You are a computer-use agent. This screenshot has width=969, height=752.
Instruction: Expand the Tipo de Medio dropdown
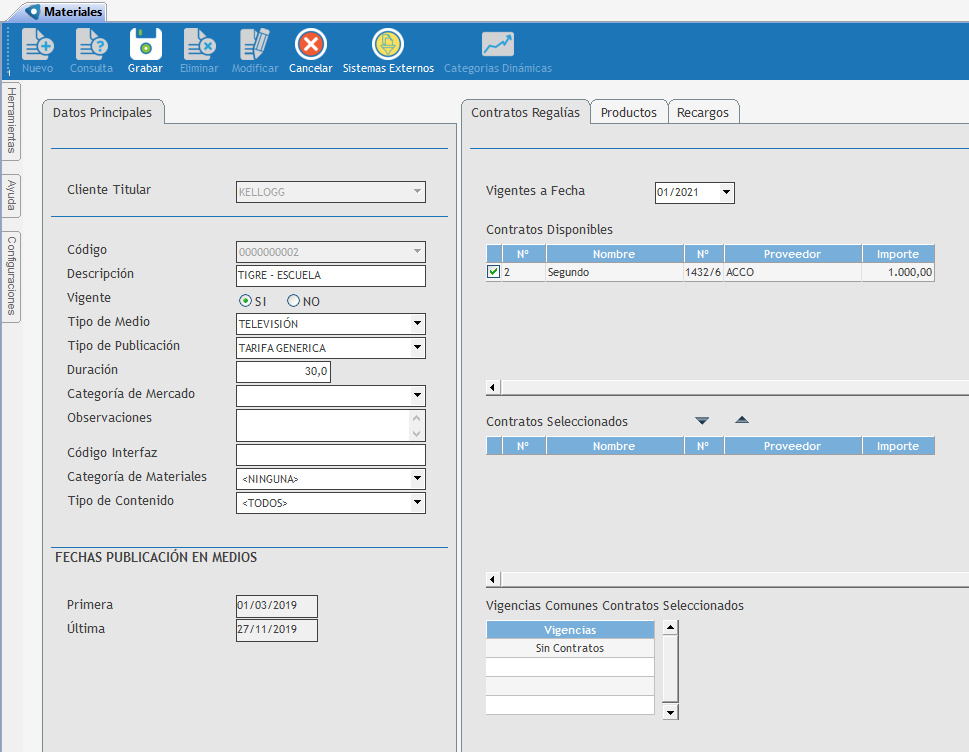click(x=417, y=324)
